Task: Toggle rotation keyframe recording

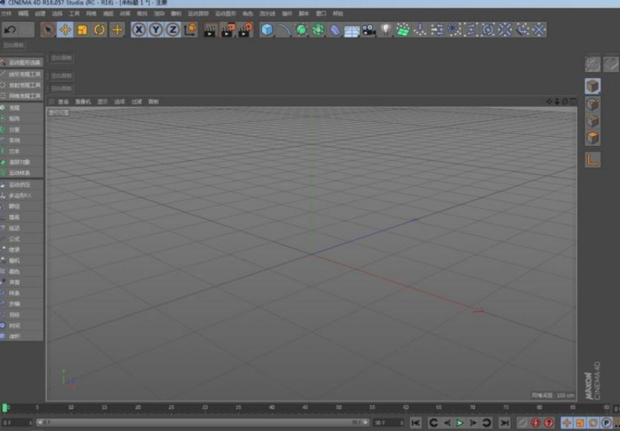Action: (x=593, y=423)
